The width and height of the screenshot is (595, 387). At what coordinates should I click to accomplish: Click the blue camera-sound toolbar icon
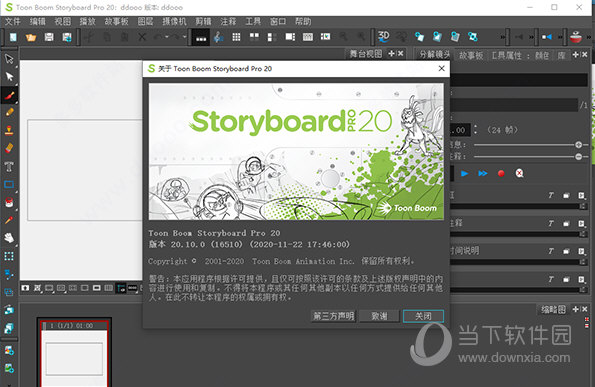pyautogui.click(x=547, y=37)
